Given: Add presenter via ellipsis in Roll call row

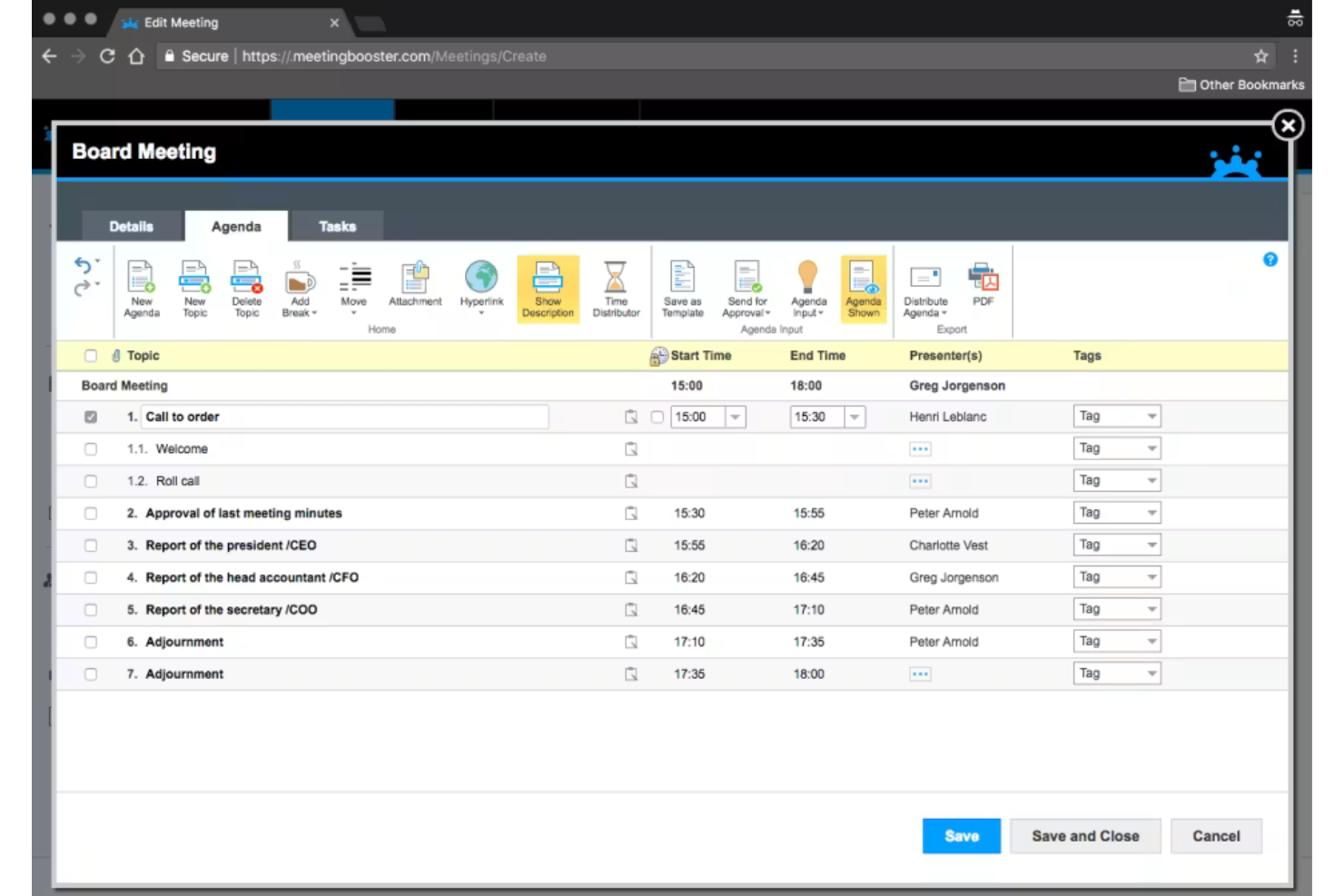Looking at the screenshot, I should click(x=920, y=481).
